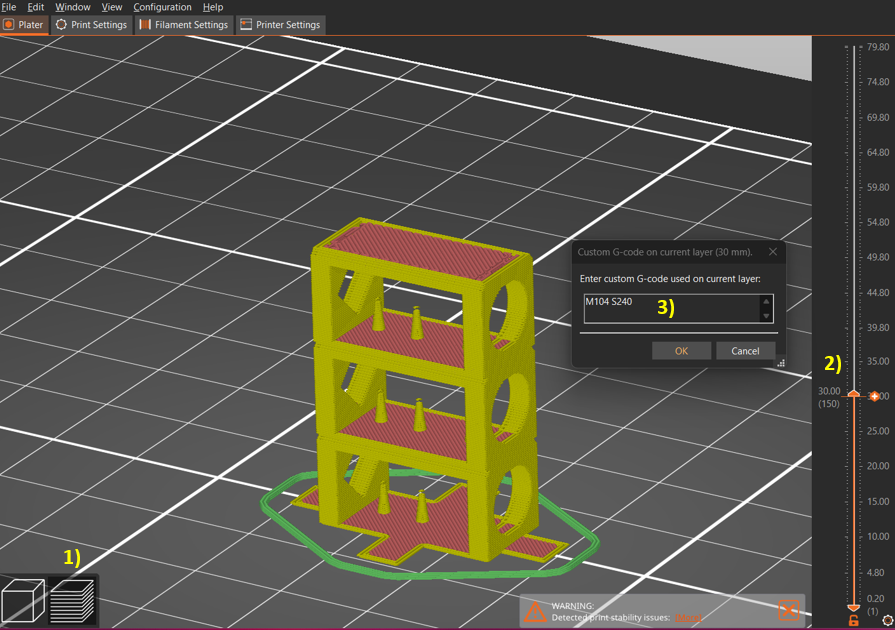Click the orange warning triangle icon
Viewport: 895px width, 630px height.
point(536,611)
